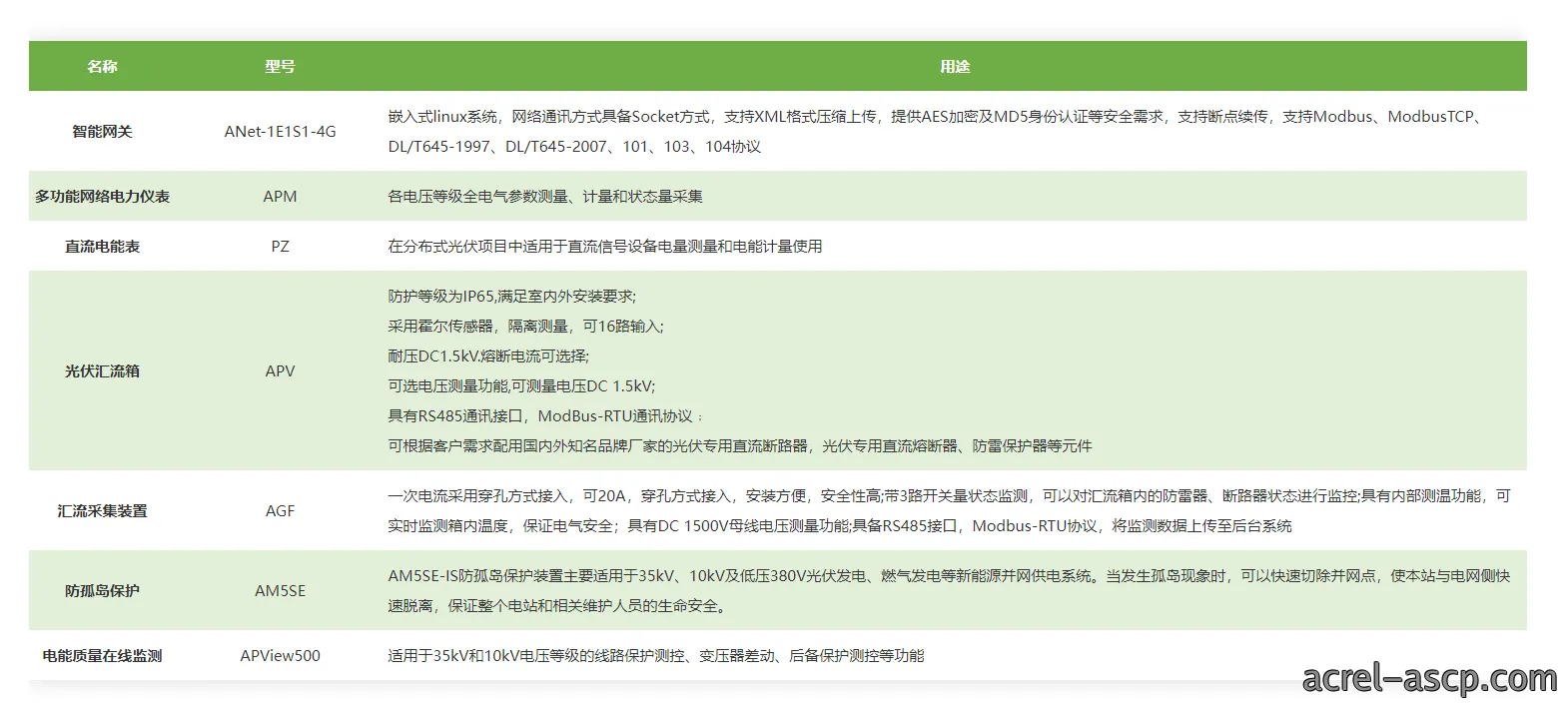The height and width of the screenshot is (704, 1568).
Task: Click the AM5SE model cell
Action: pyautogui.click(x=280, y=590)
